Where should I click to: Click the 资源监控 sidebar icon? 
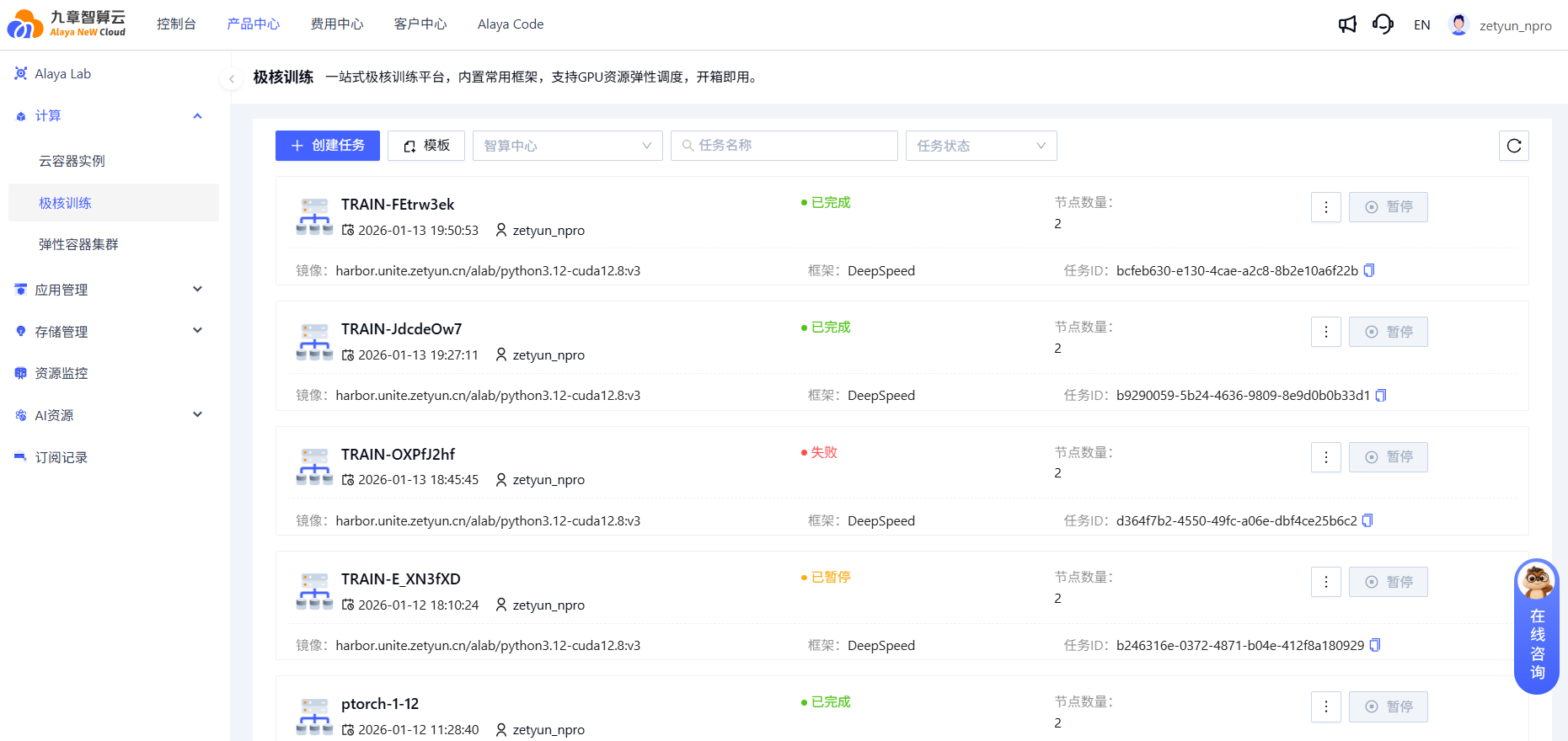21,373
